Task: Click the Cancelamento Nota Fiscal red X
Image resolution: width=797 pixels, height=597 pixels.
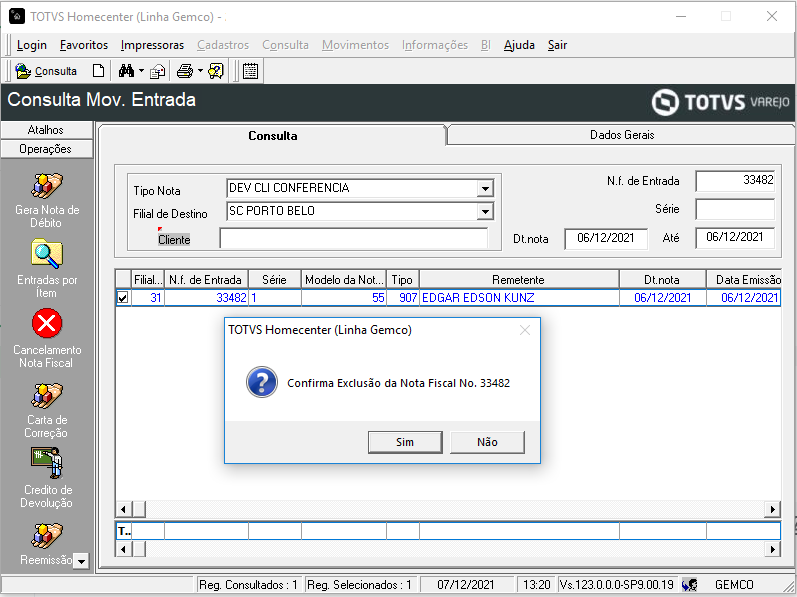Action: (47, 324)
